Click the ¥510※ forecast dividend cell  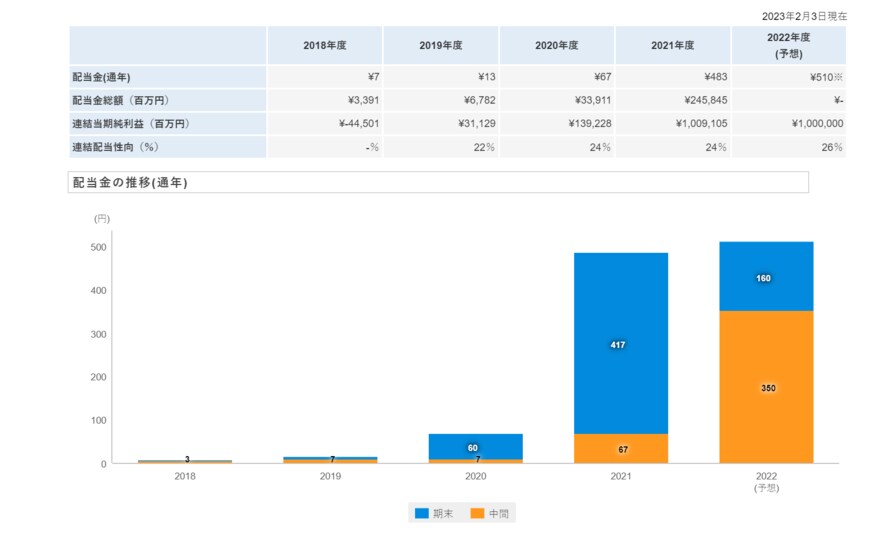click(818, 77)
